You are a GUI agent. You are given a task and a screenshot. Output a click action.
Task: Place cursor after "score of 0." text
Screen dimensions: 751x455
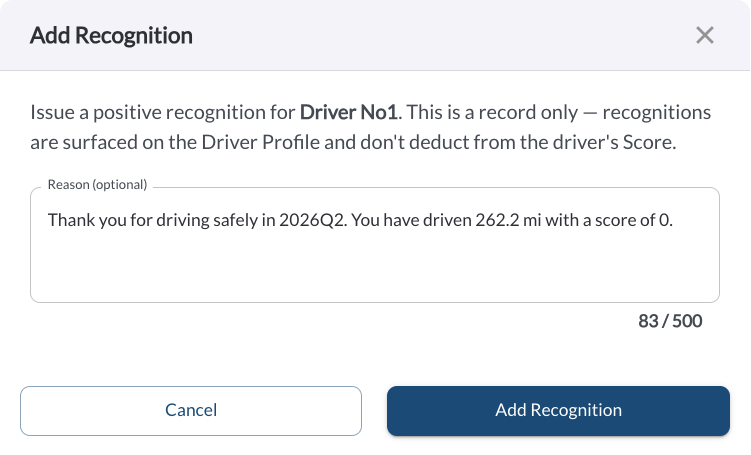[674, 220]
